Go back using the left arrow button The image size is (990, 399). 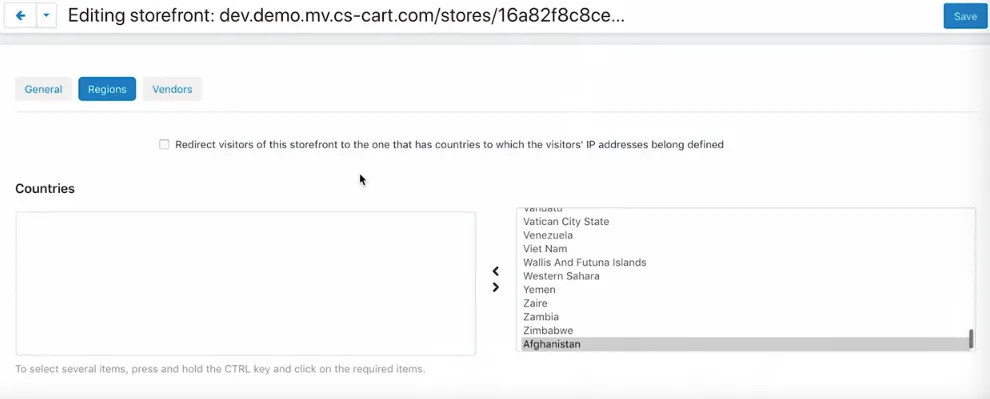coord(20,16)
